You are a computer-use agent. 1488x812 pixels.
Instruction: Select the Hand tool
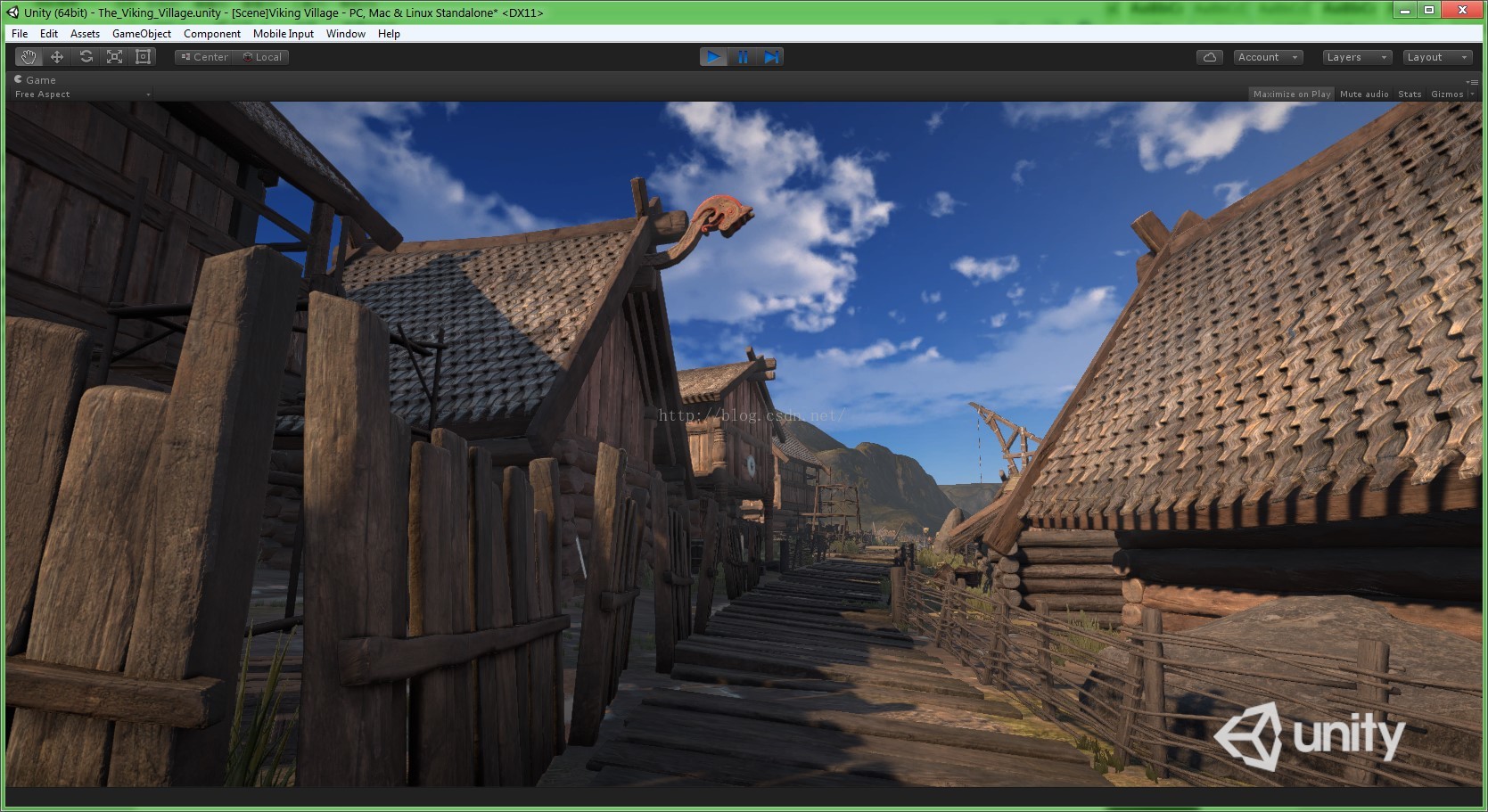coord(29,57)
